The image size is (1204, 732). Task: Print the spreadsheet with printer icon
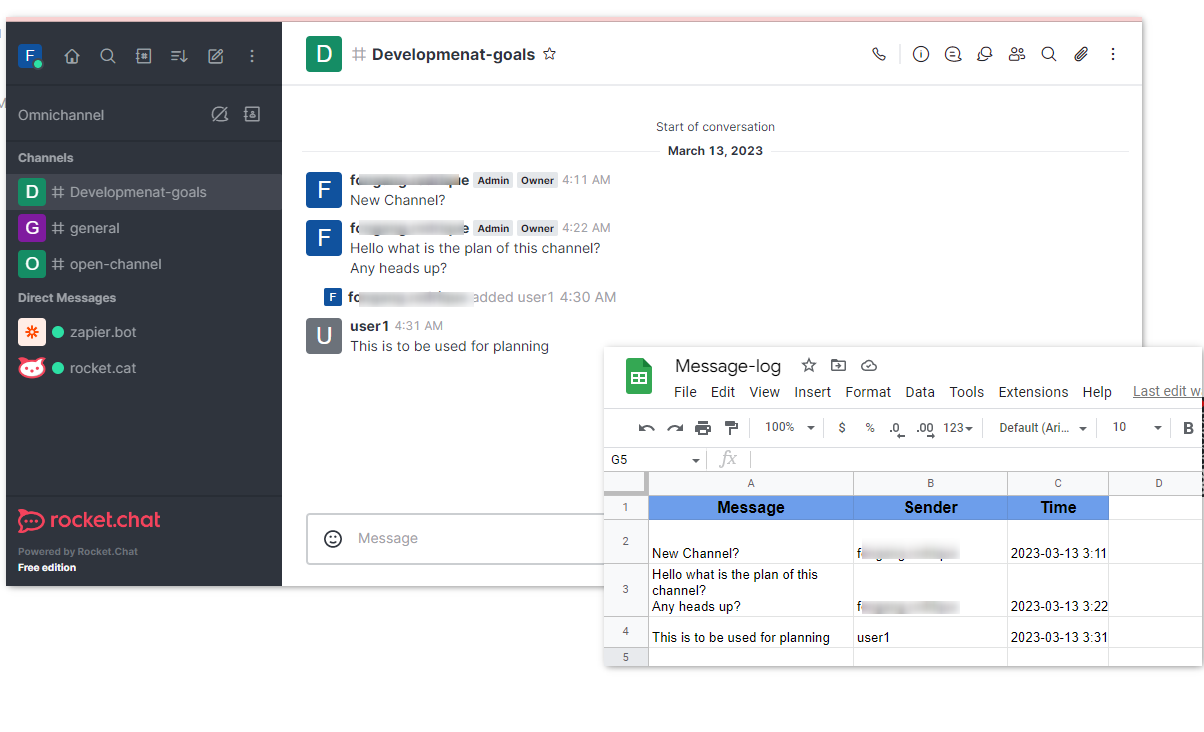coord(703,428)
